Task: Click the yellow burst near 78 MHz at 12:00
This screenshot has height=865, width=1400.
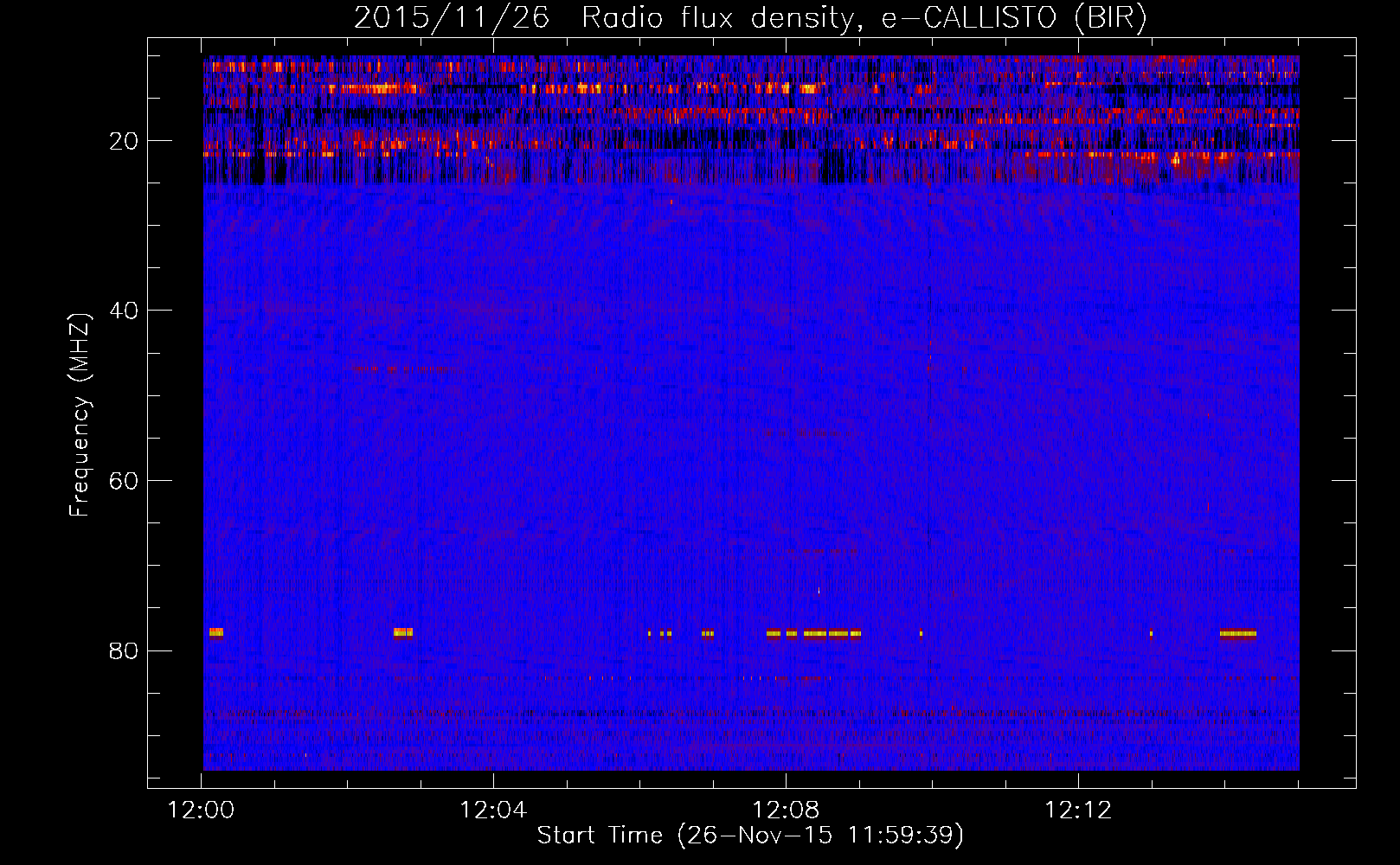Action: (215, 632)
